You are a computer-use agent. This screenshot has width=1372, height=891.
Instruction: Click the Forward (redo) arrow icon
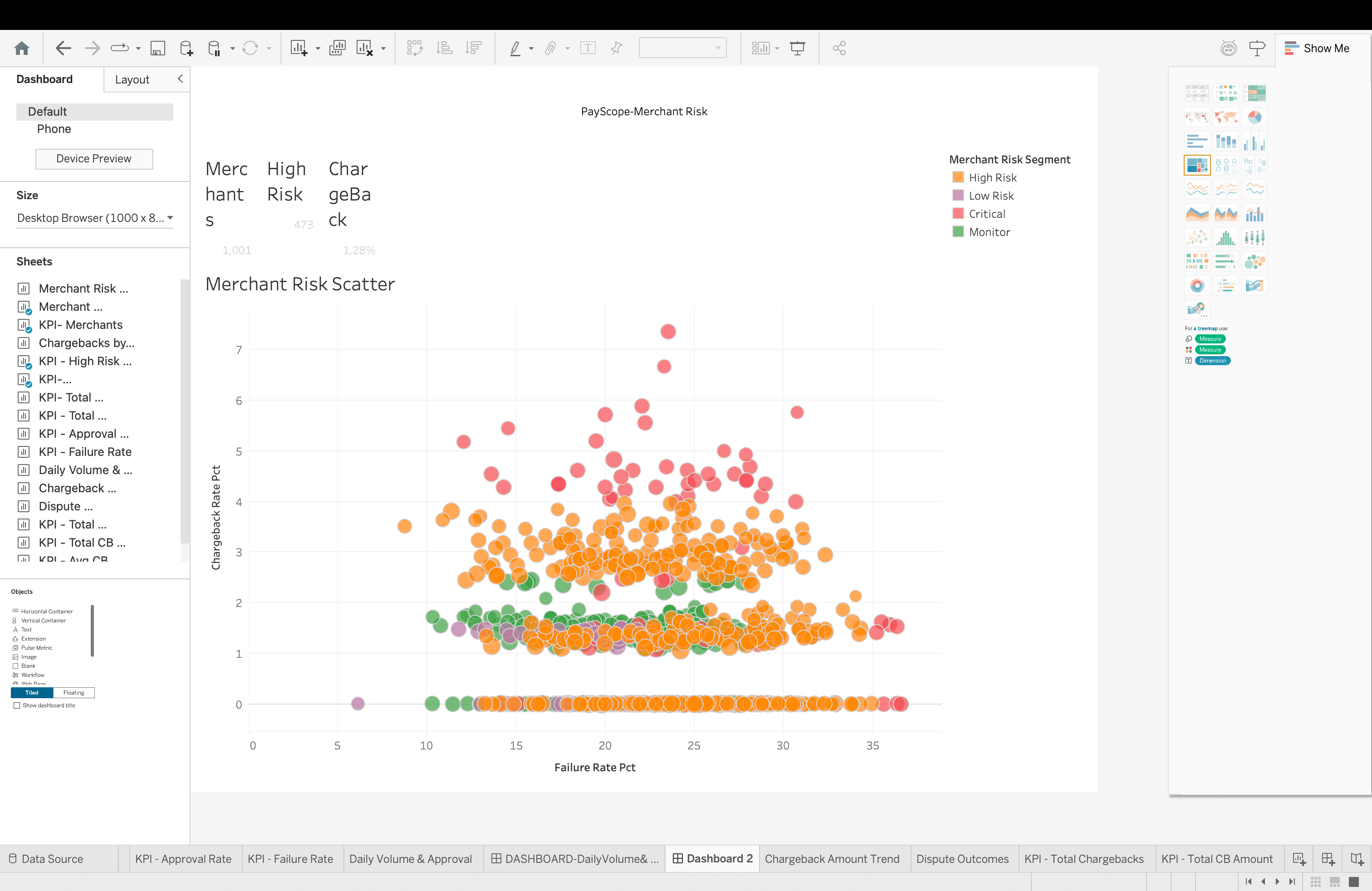(92, 49)
